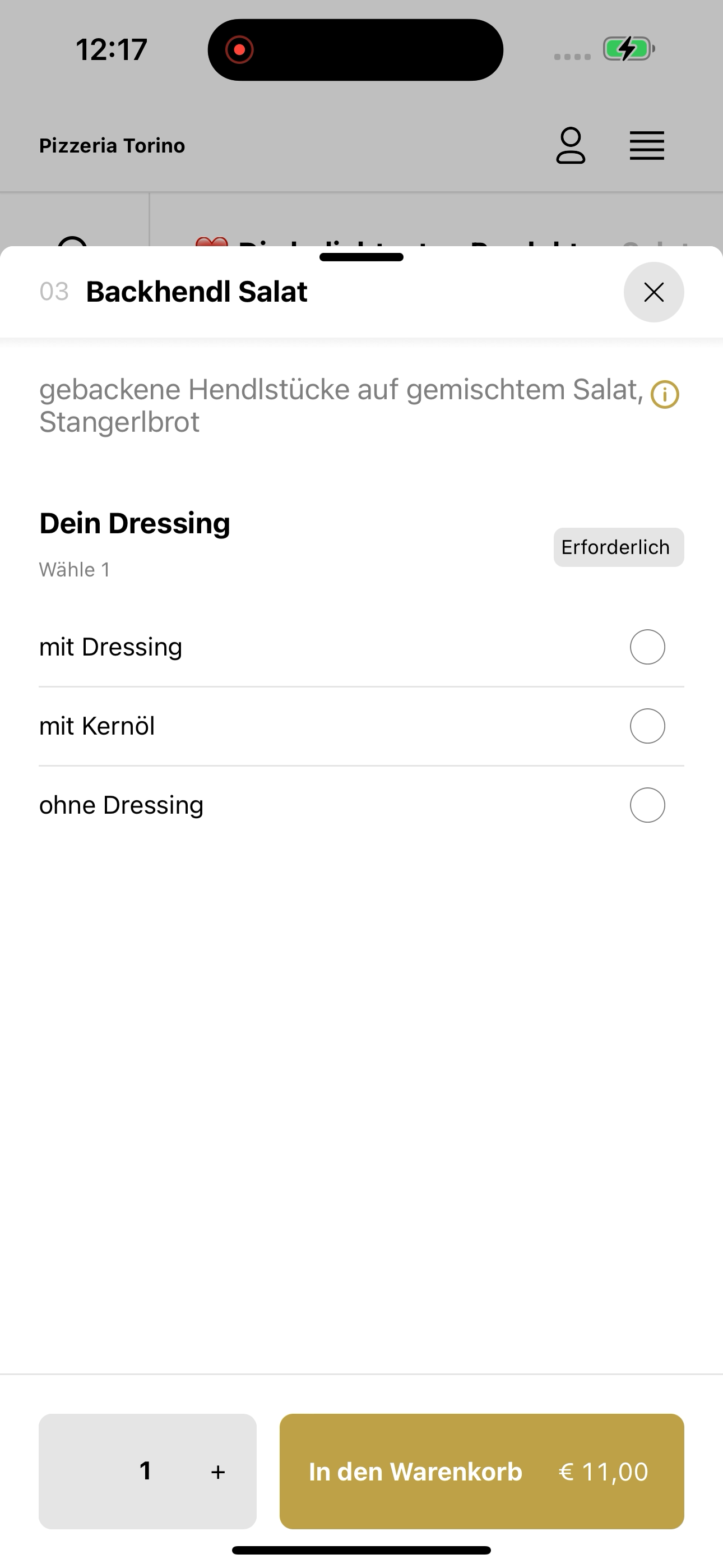Image resolution: width=723 pixels, height=1568 pixels.
Task: Open the allergen info icon
Action: [x=665, y=394]
